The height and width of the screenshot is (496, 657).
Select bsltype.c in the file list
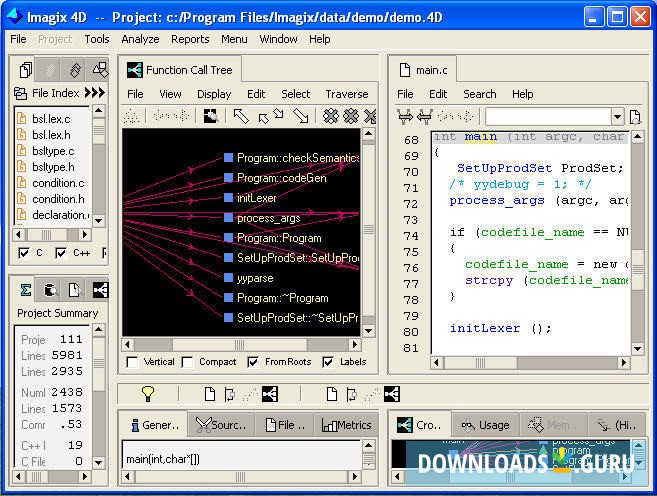tap(53, 151)
